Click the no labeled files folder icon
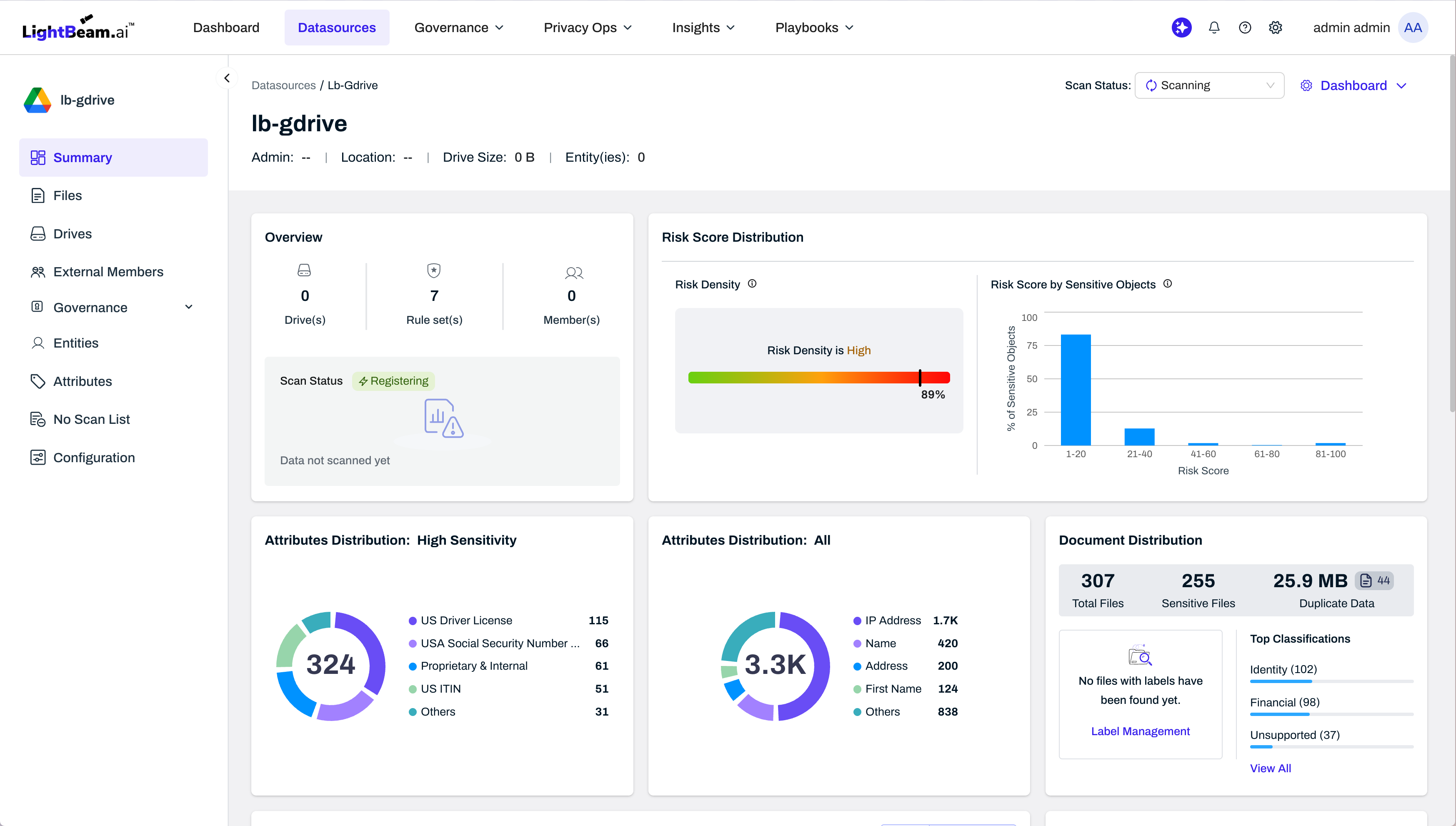1456x826 pixels. click(1140, 654)
